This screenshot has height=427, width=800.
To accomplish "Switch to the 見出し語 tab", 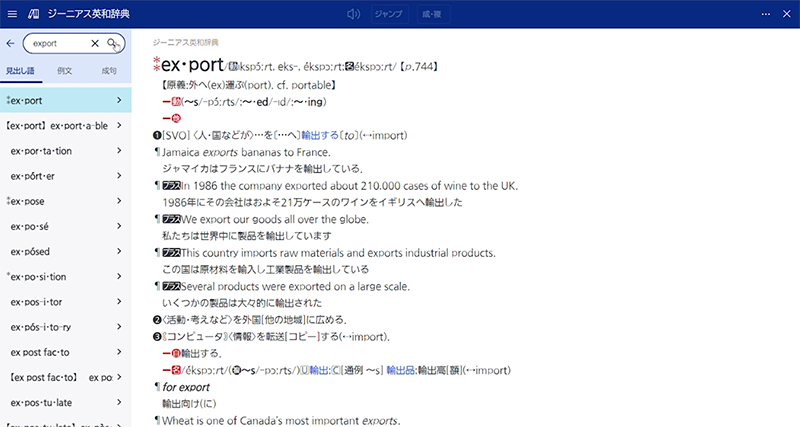I will 20,71.
